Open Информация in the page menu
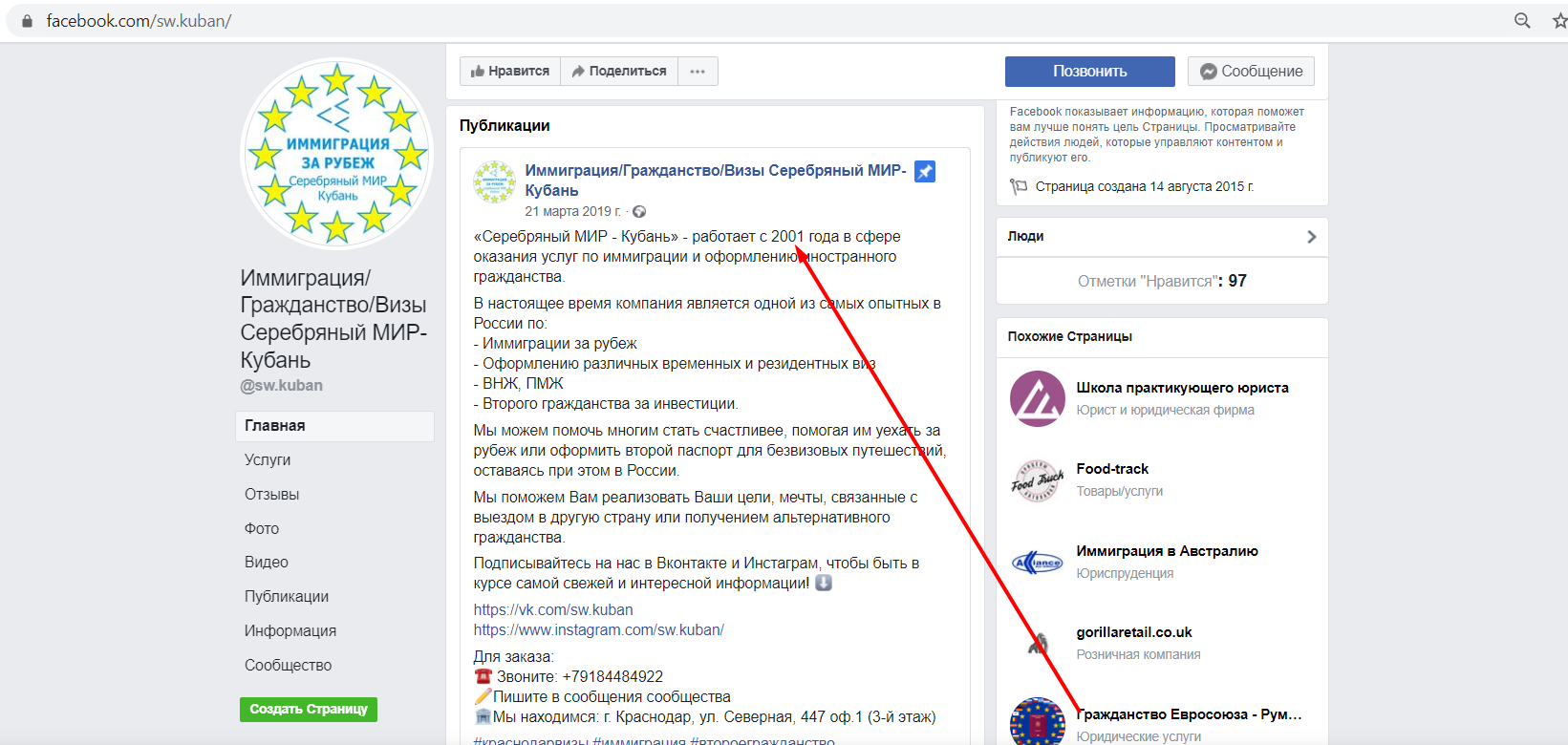This screenshot has width=1568, height=745. point(290,630)
